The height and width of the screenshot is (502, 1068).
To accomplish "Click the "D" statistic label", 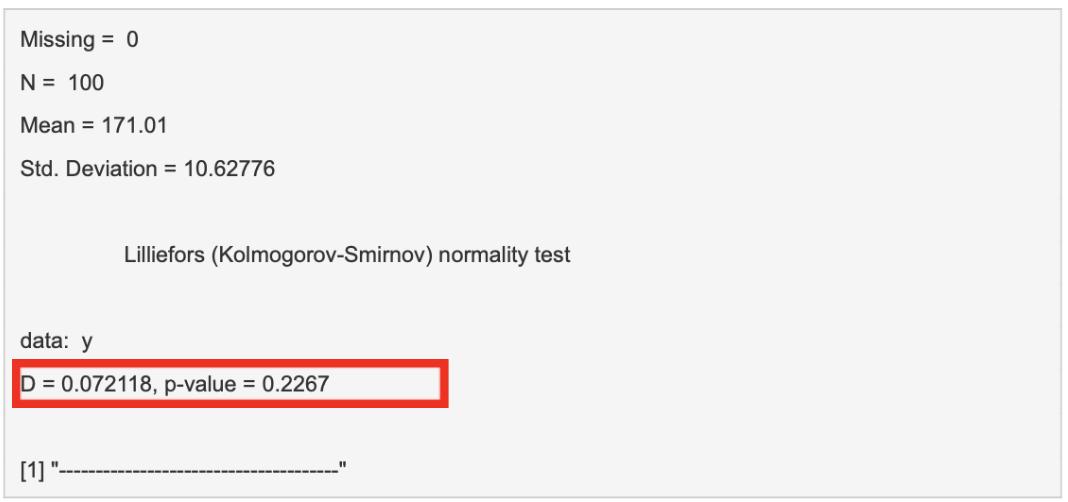I will [x=27, y=384].
